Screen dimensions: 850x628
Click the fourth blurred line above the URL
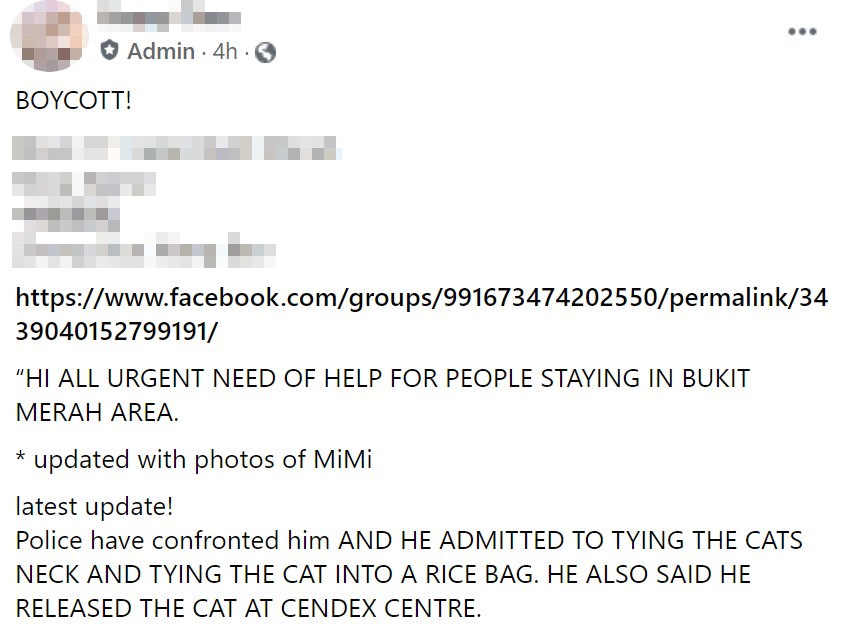(x=145, y=249)
